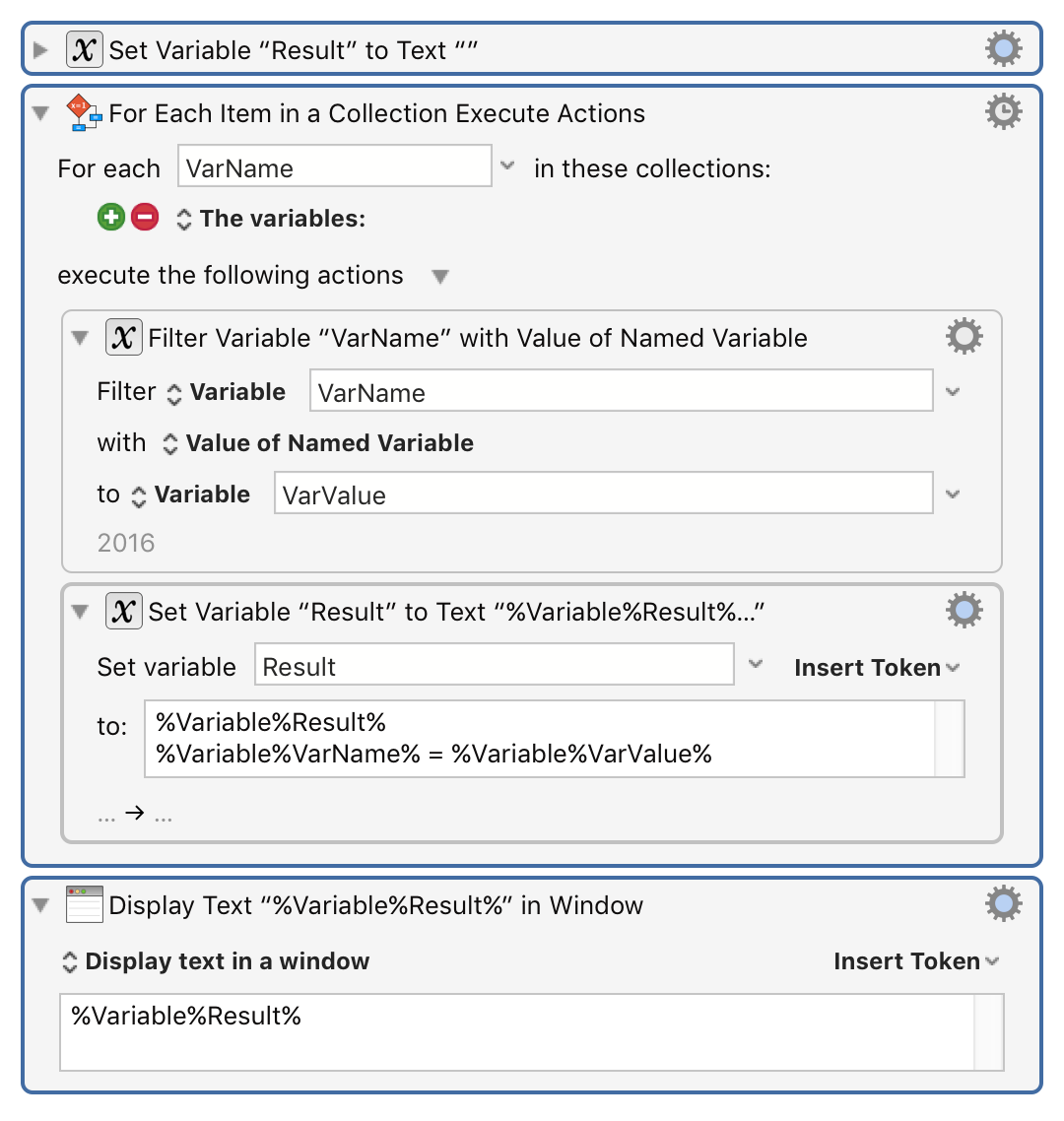Expand the collapsed top Set Variable action

39,48
